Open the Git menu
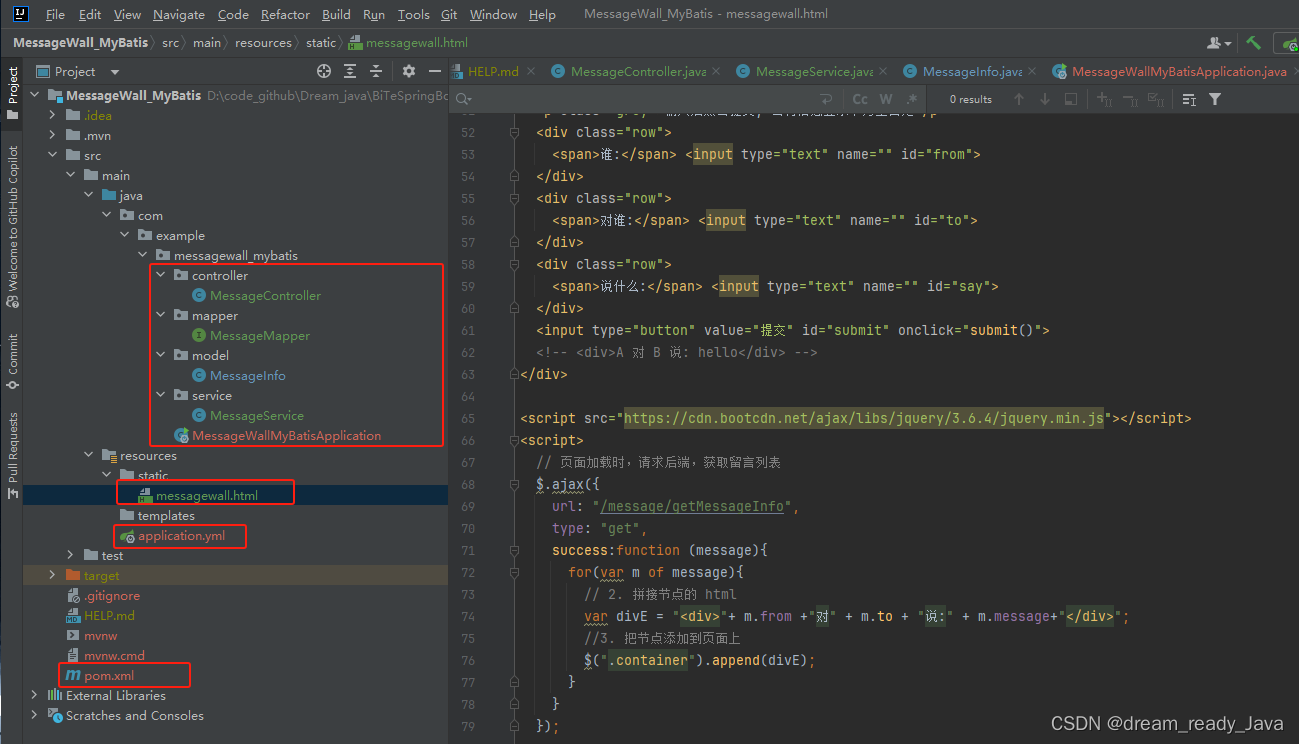Image resolution: width=1299 pixels, height=744 pixels. pos(449,14)
